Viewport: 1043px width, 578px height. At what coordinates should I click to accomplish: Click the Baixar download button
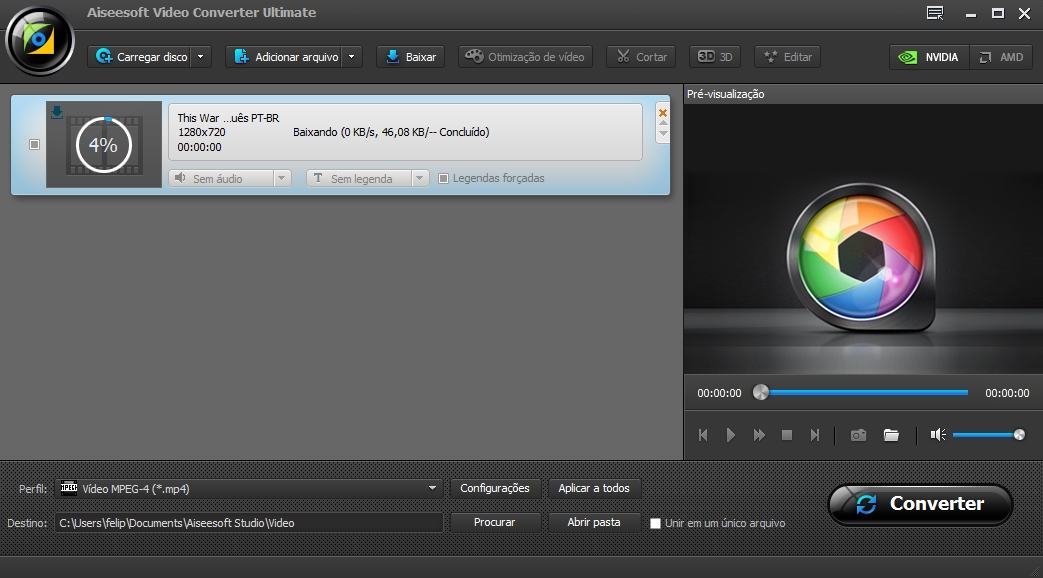point(411,57)
